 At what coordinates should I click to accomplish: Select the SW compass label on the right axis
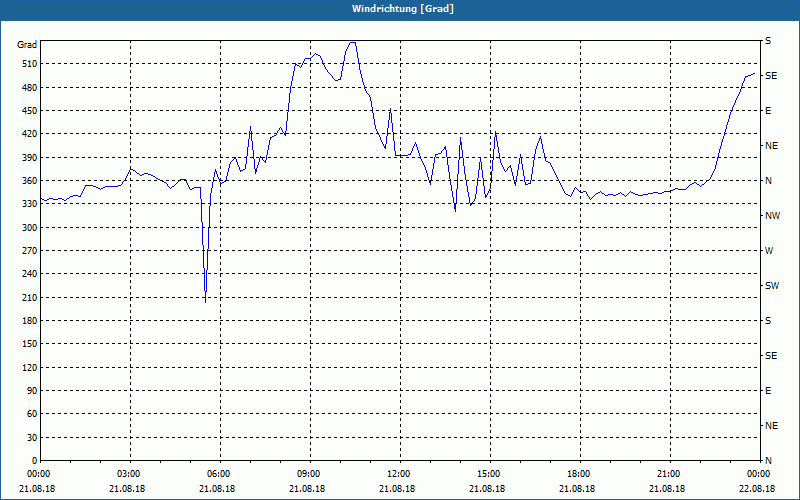[x=772, y=286]
